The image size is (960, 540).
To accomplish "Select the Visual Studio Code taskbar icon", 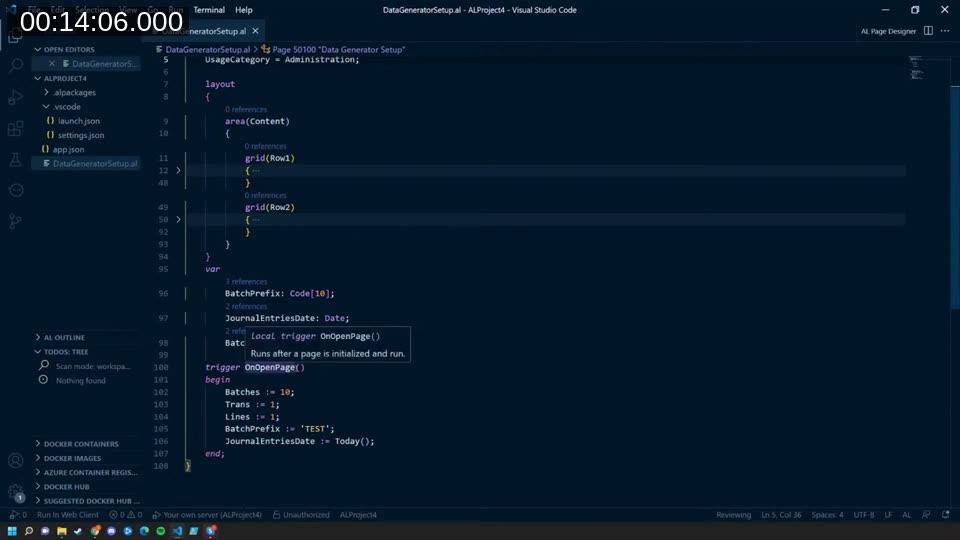I will click(x=177, y=531).
